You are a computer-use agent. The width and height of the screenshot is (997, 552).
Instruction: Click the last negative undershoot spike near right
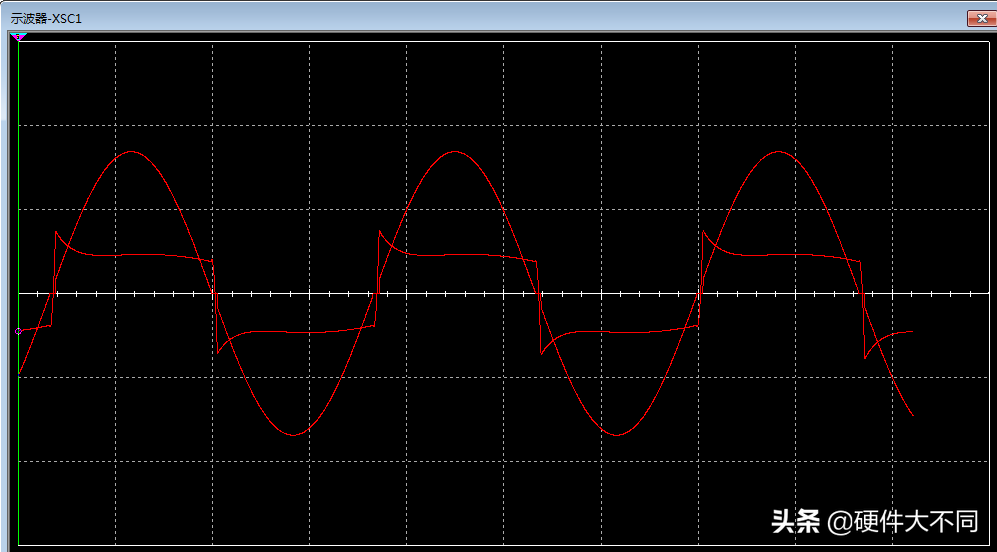tap(865, 357)
